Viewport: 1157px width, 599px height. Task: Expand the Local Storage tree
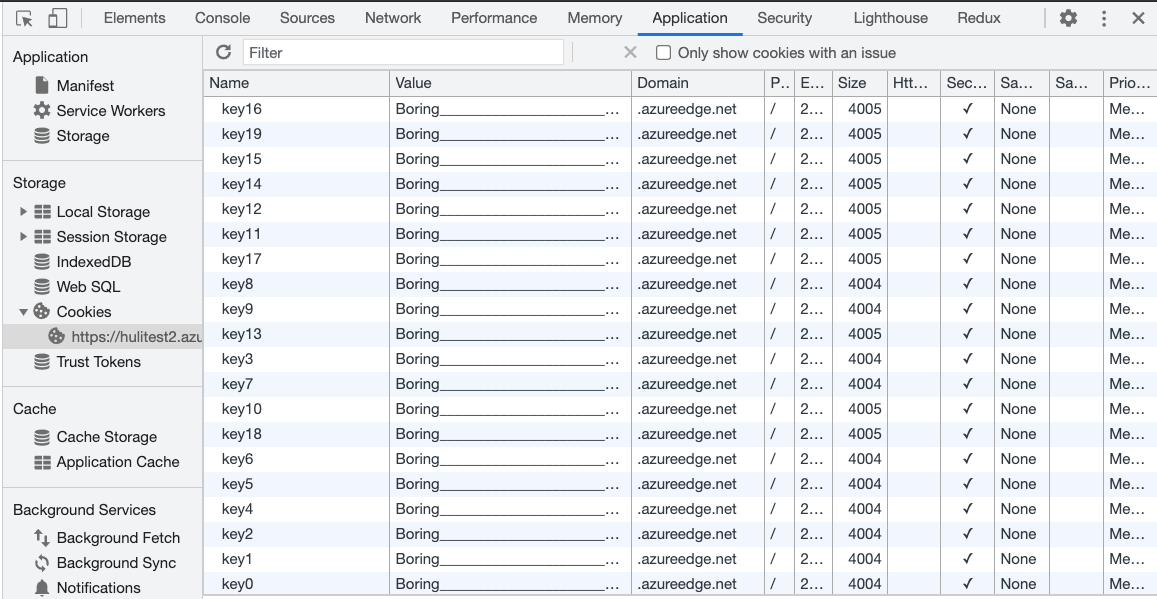[x=23, y=212]
